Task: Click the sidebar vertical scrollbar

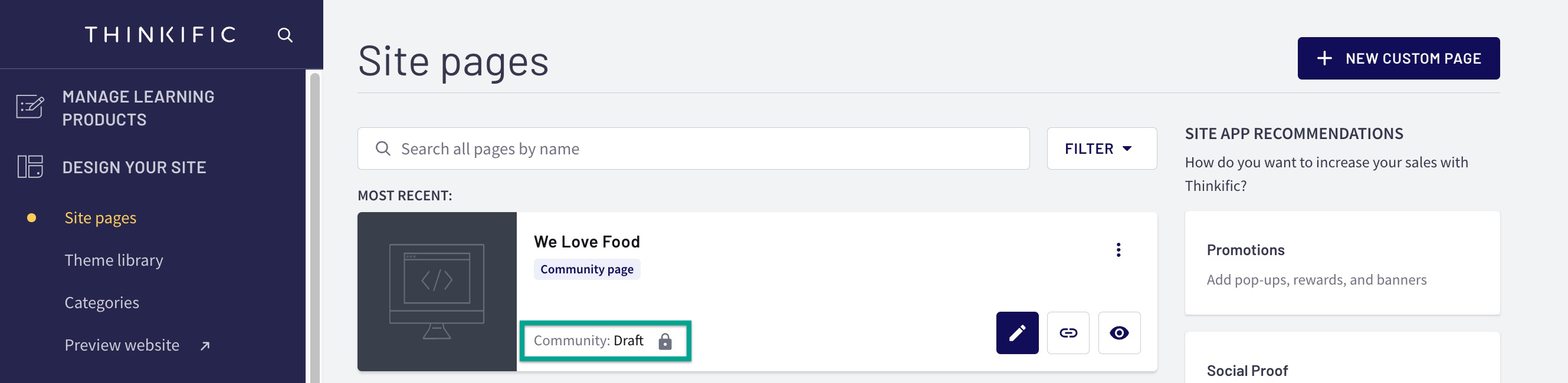Action: (314, 227)
